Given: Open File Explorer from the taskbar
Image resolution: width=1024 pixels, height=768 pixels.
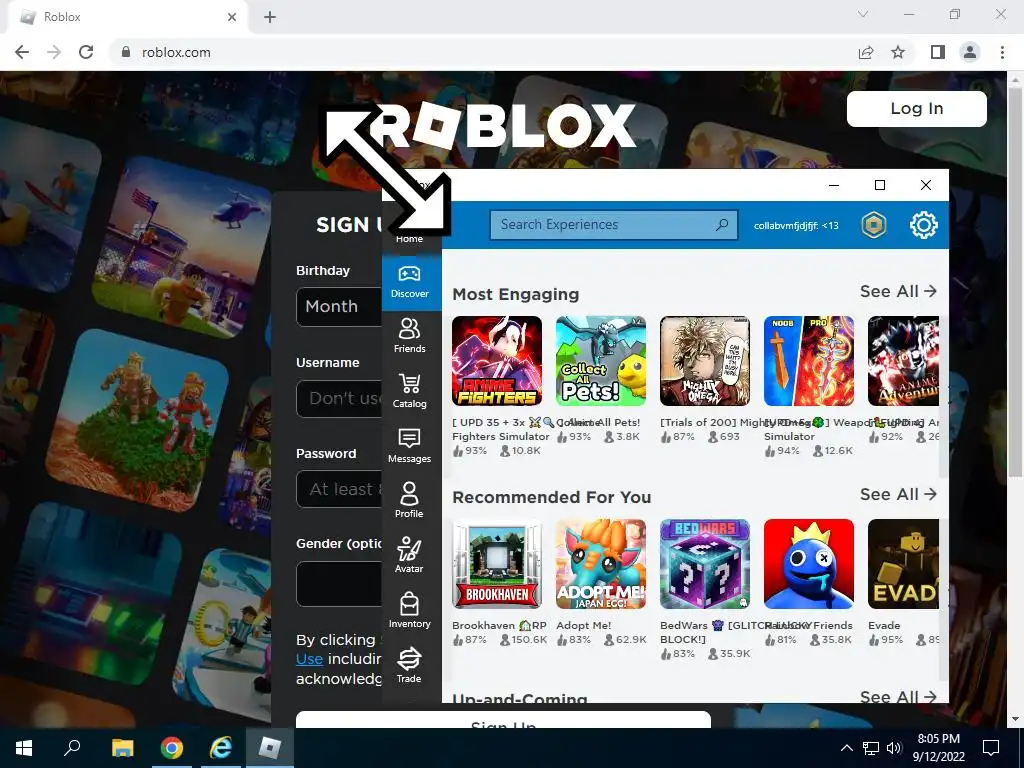Looking at the screenshot, I should click(122, 748).
